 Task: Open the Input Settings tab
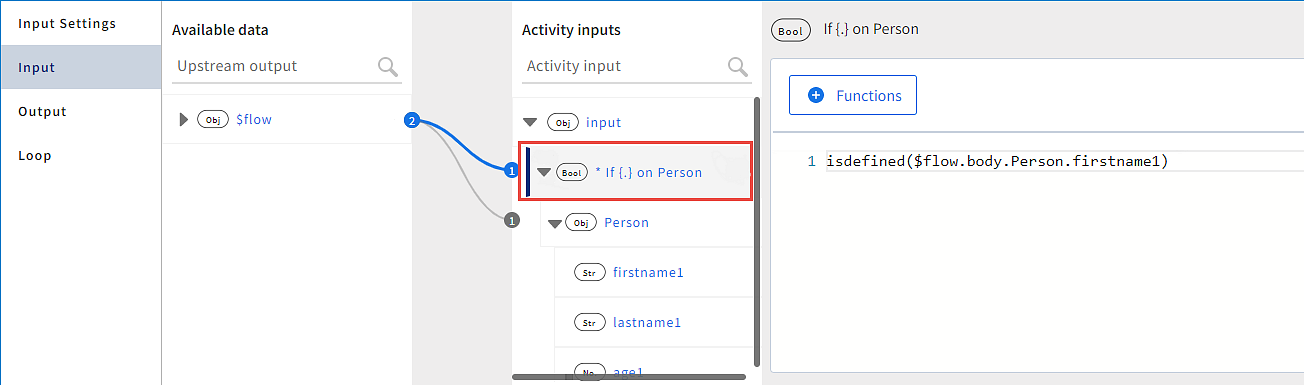pos(67,23)
